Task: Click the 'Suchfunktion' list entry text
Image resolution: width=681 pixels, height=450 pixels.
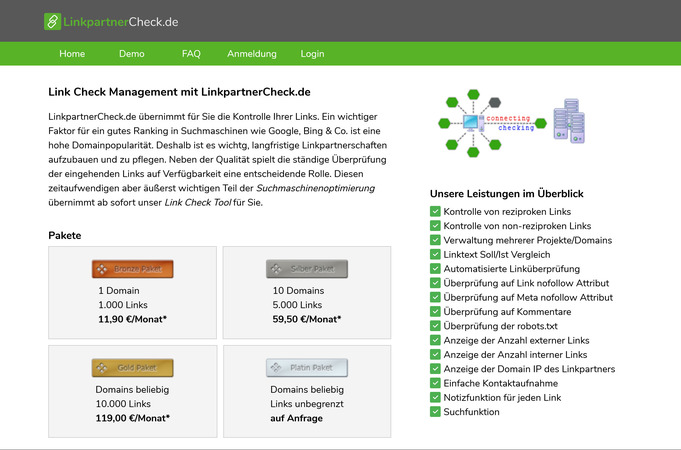Action: coord(471,412)
